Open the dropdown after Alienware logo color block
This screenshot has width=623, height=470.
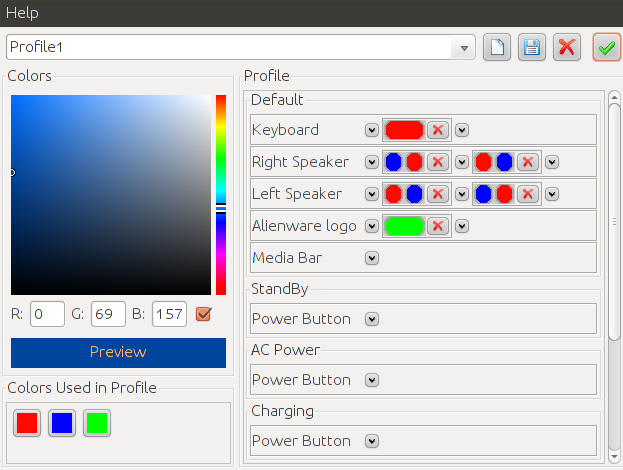point(462,226)
